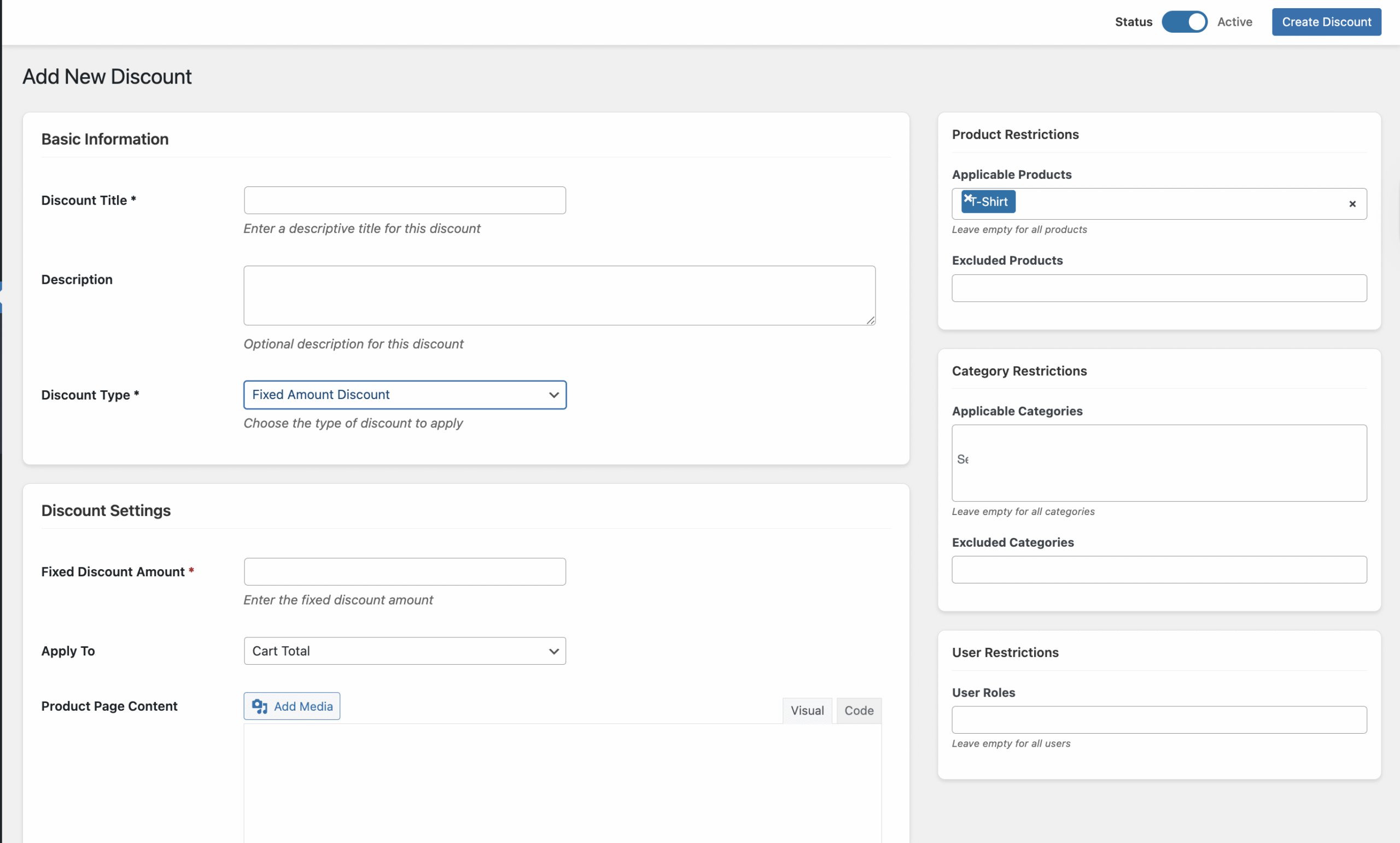The image size is (1400, 843).
Task: Open the Apply To dropdown
Action: tap(405, 651)
